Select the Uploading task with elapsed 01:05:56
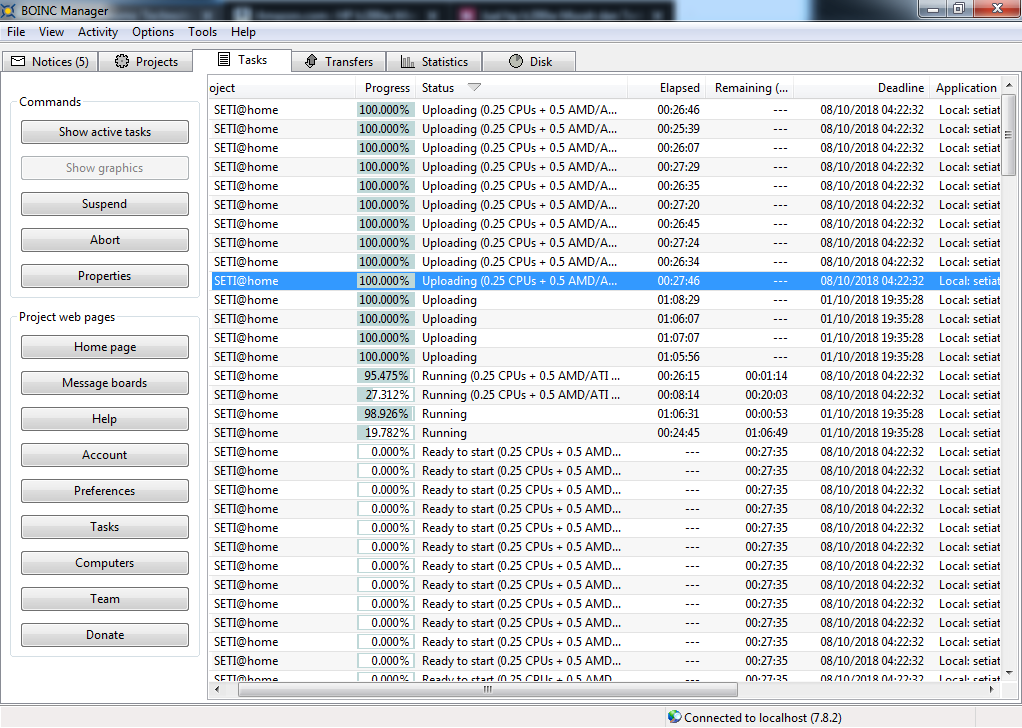Viewport: 1022px width, 728px height. 605,357
